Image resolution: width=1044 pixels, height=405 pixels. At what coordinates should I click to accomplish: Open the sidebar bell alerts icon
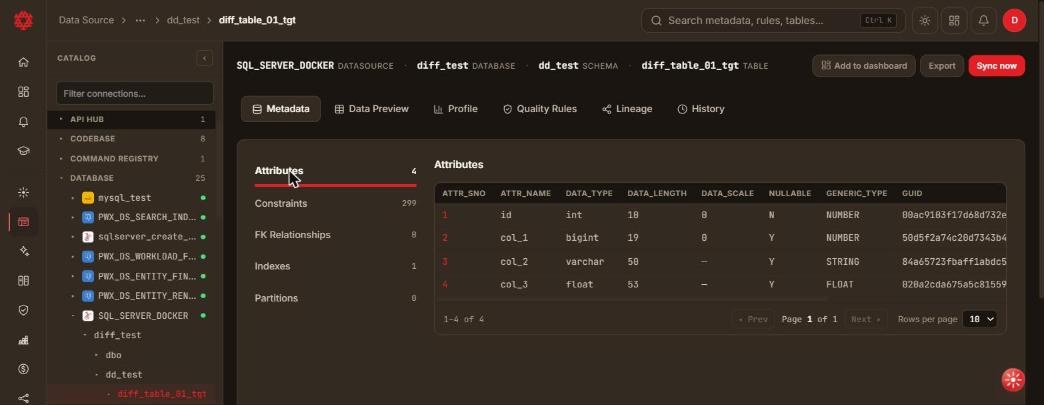pyautogui.click(x=23, y=122)
